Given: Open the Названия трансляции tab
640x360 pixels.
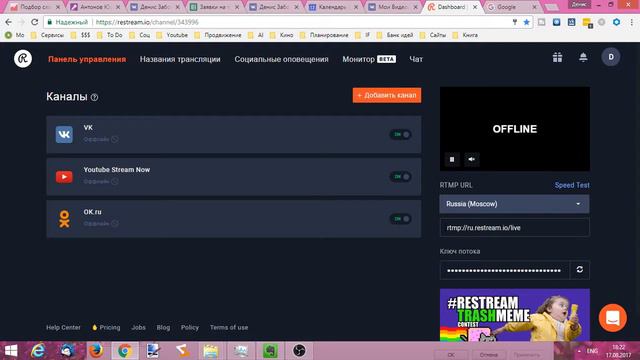Looking at the screenshot, I should [180, 59].
